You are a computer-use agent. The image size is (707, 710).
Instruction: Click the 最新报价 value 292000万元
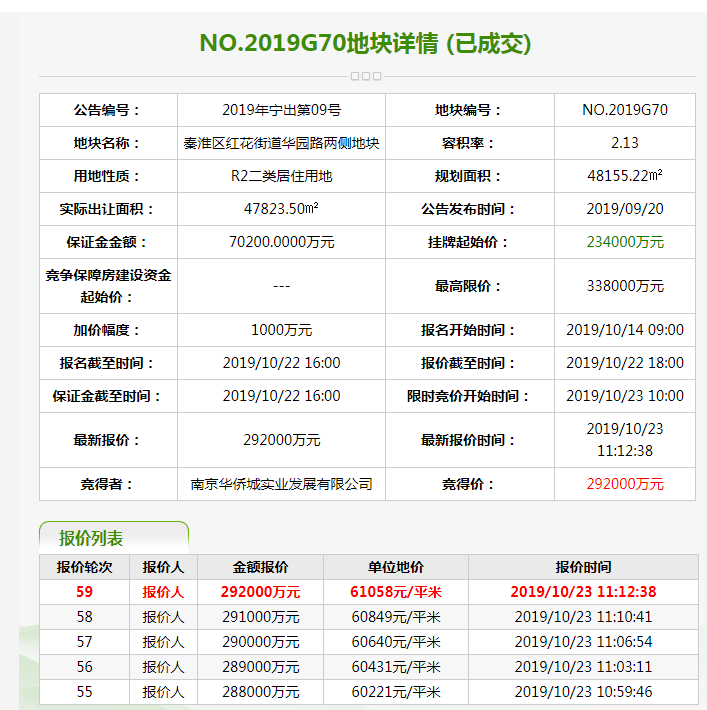(281, 440)
